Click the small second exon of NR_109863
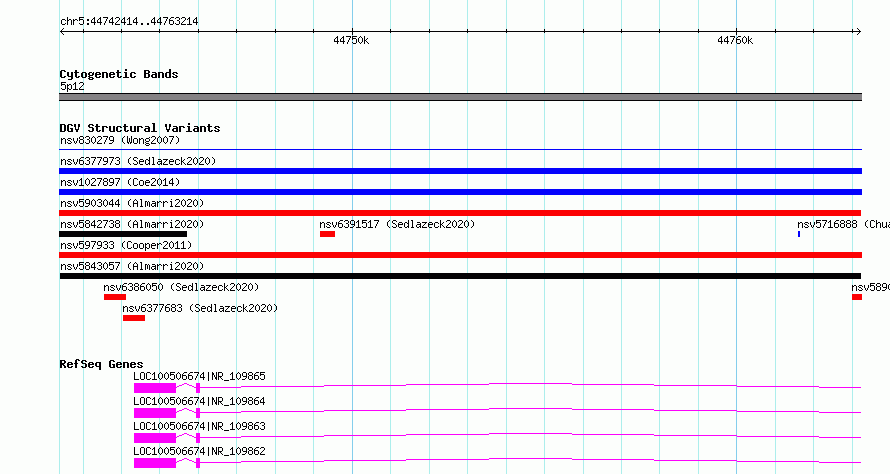 click(x=198, y=438)
